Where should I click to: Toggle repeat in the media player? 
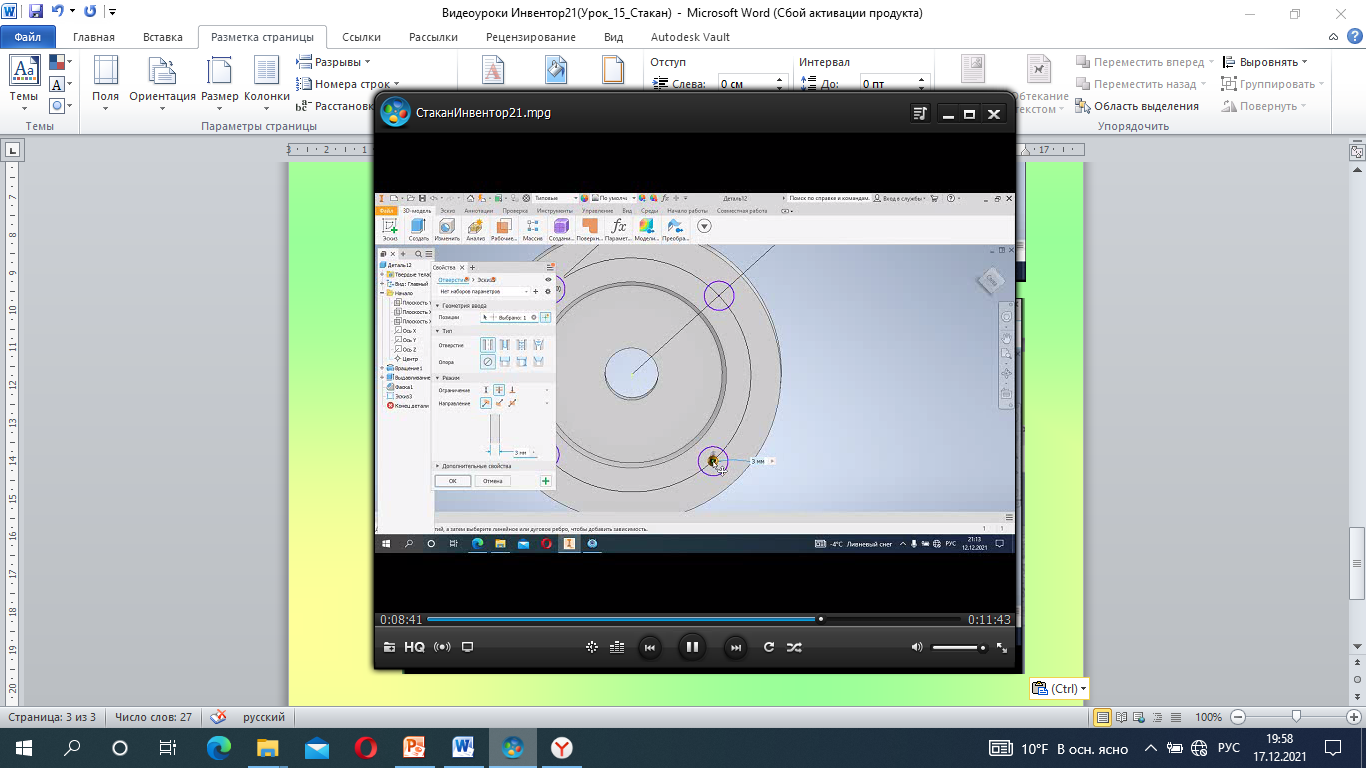coord(769,647)
